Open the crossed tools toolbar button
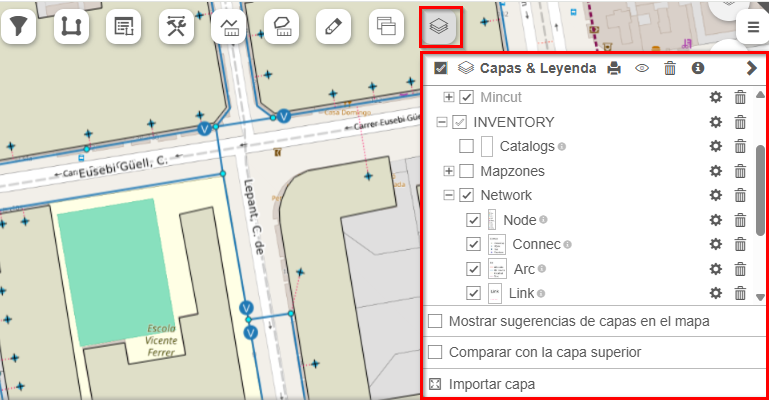The height and width of the screenshot is (400, 769). pos(178,27)
